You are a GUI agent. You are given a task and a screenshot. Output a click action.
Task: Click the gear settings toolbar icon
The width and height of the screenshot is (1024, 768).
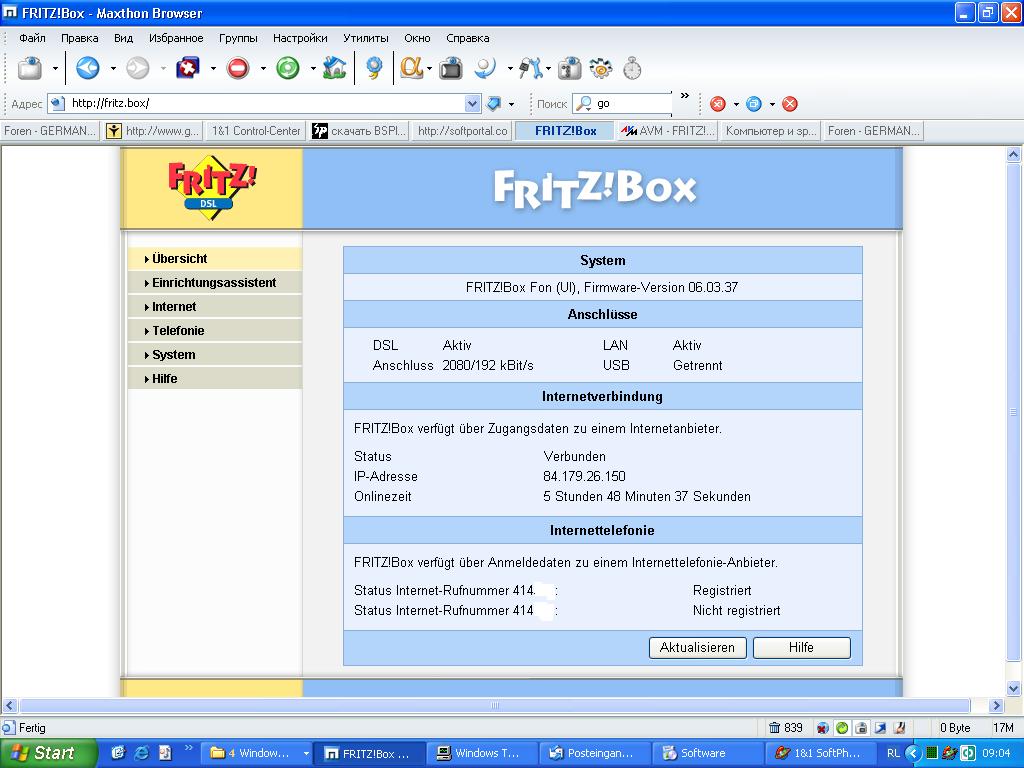600,68
